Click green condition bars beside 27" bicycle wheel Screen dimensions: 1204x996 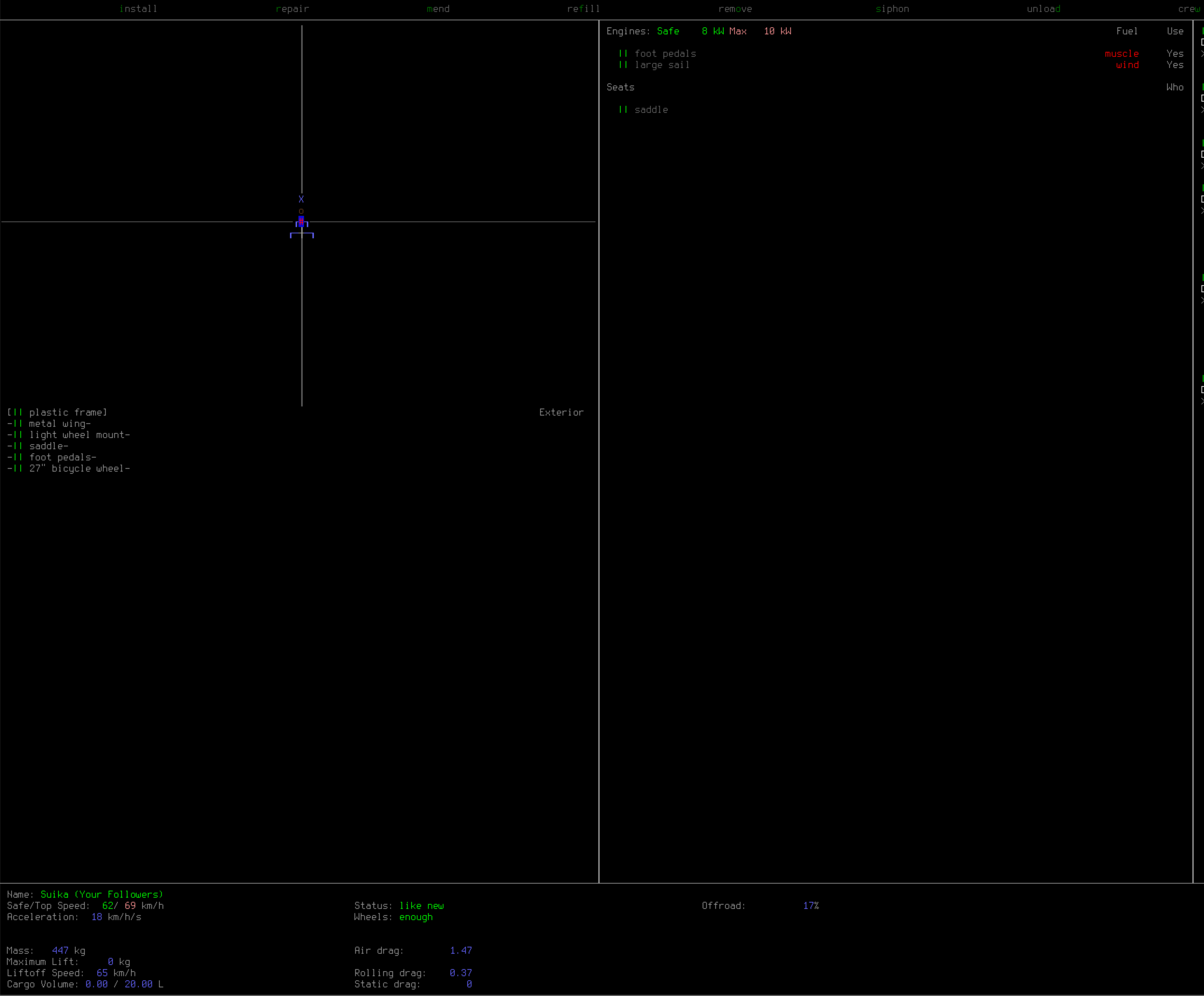point(18,469)
